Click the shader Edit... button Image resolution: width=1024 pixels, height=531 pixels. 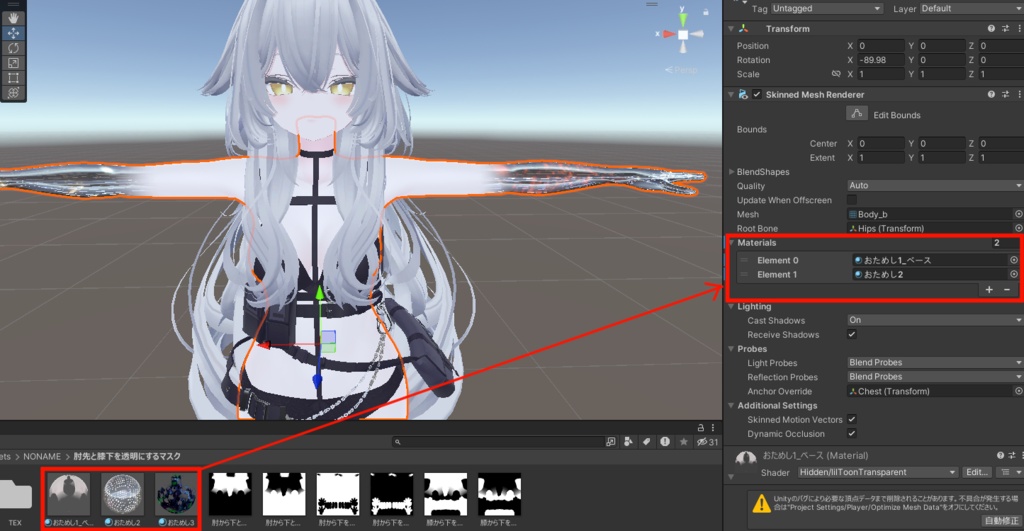pyautogui.click(x=976, y=472)
